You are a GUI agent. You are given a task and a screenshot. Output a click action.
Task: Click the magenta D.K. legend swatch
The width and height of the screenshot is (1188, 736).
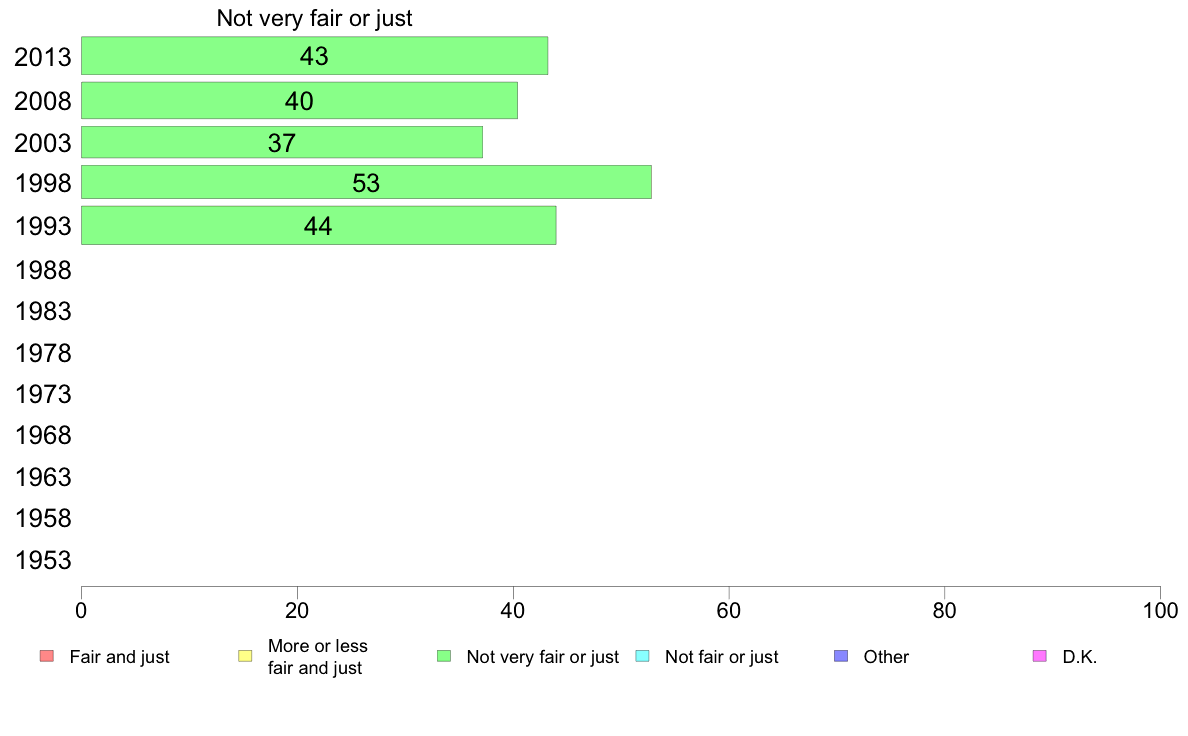click(1040, 656)
